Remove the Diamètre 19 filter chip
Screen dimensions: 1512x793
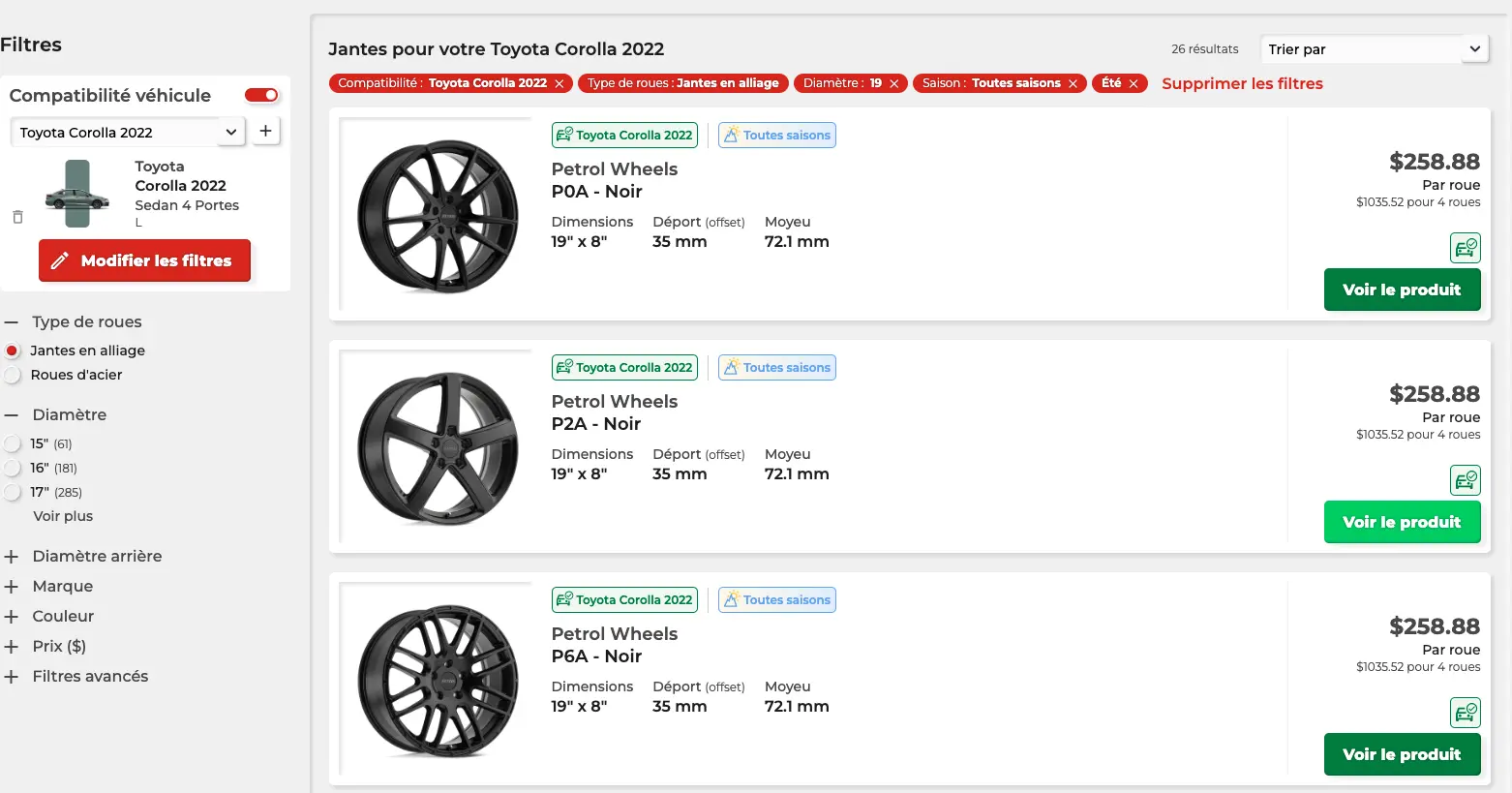tap(894, 84)
